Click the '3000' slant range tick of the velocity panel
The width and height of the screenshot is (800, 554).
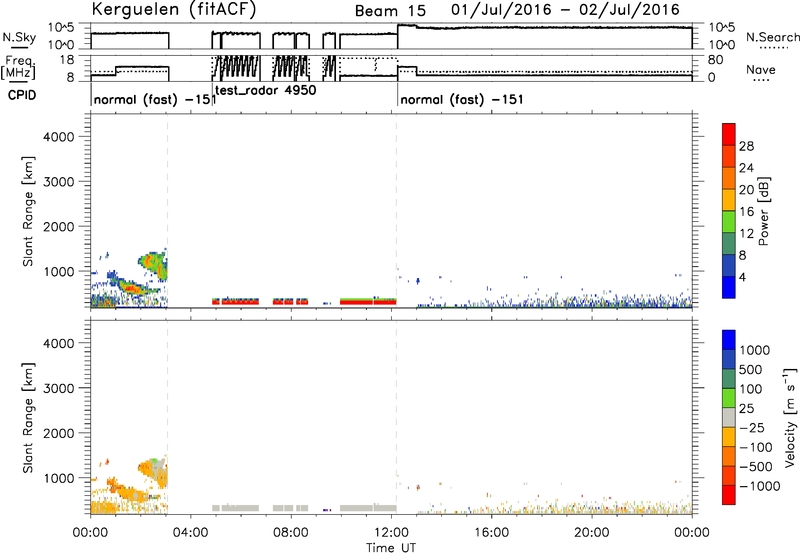click(x=59, y=388)
